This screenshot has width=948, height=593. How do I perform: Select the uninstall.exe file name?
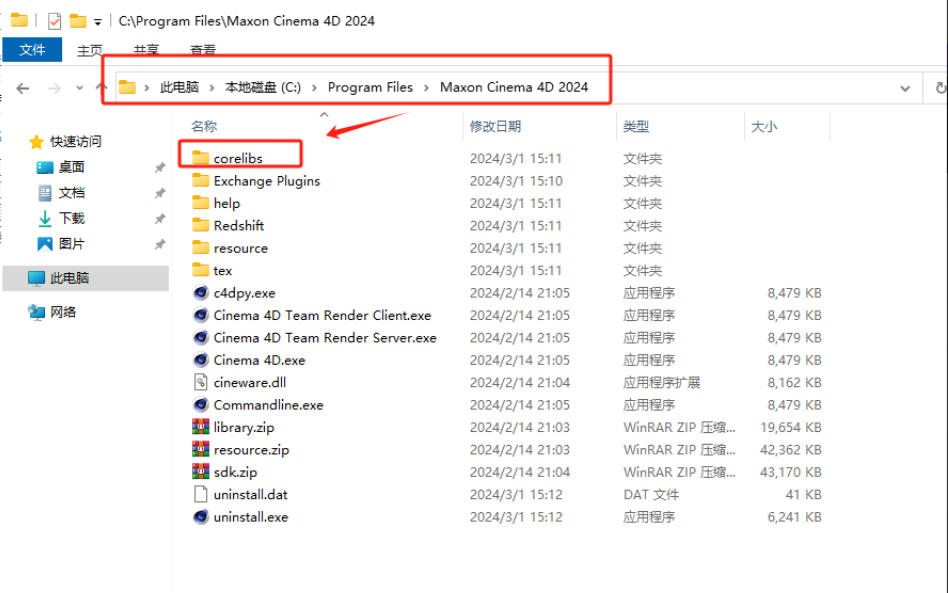pyautogui.click(x=251, y=517)
